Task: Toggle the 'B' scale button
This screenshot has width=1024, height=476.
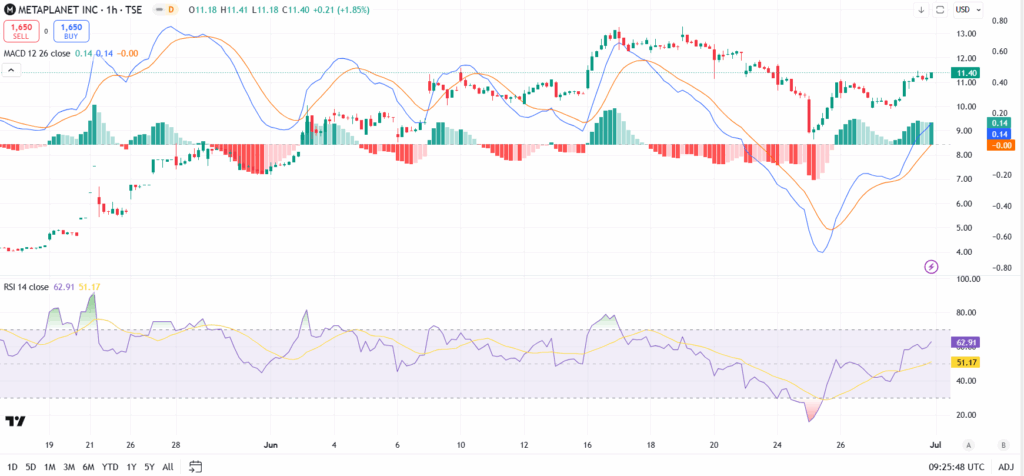Action: coord(1002,444)
